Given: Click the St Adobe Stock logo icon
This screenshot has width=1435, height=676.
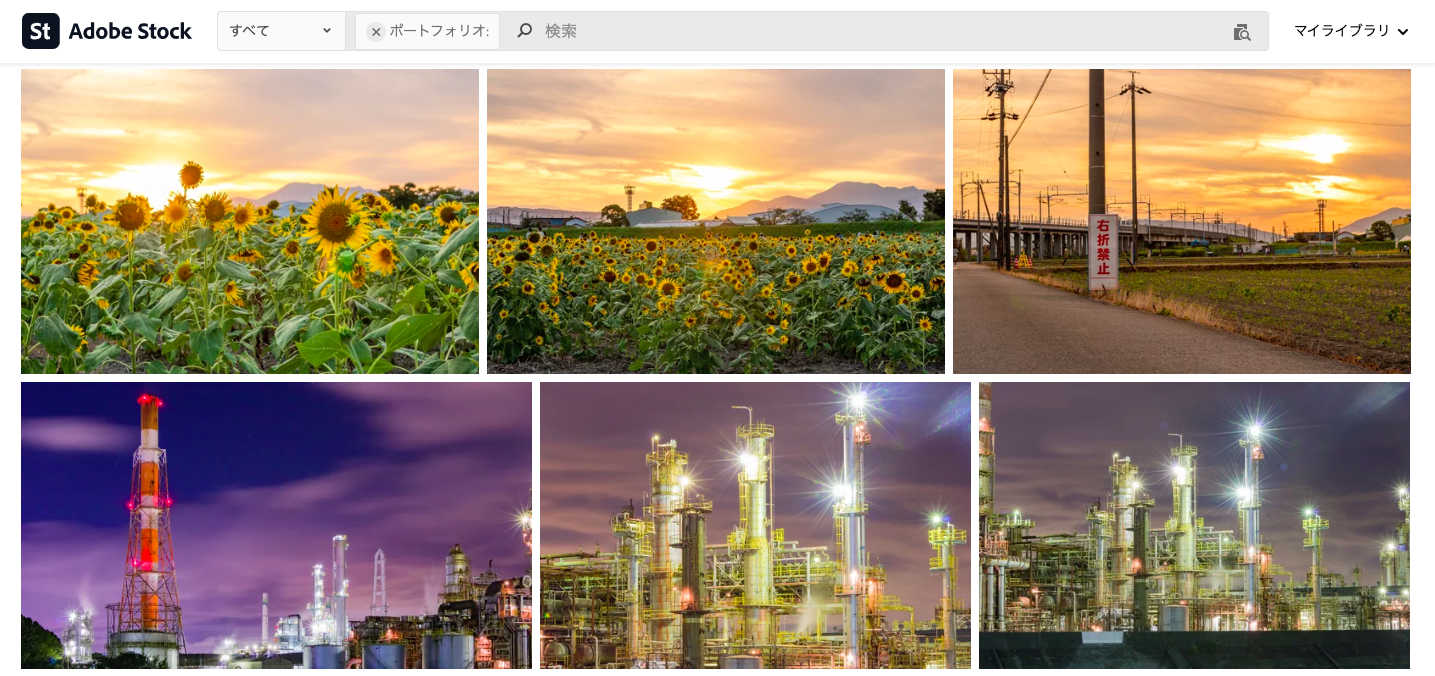Looking at the screenshot, I should point(41,31).
